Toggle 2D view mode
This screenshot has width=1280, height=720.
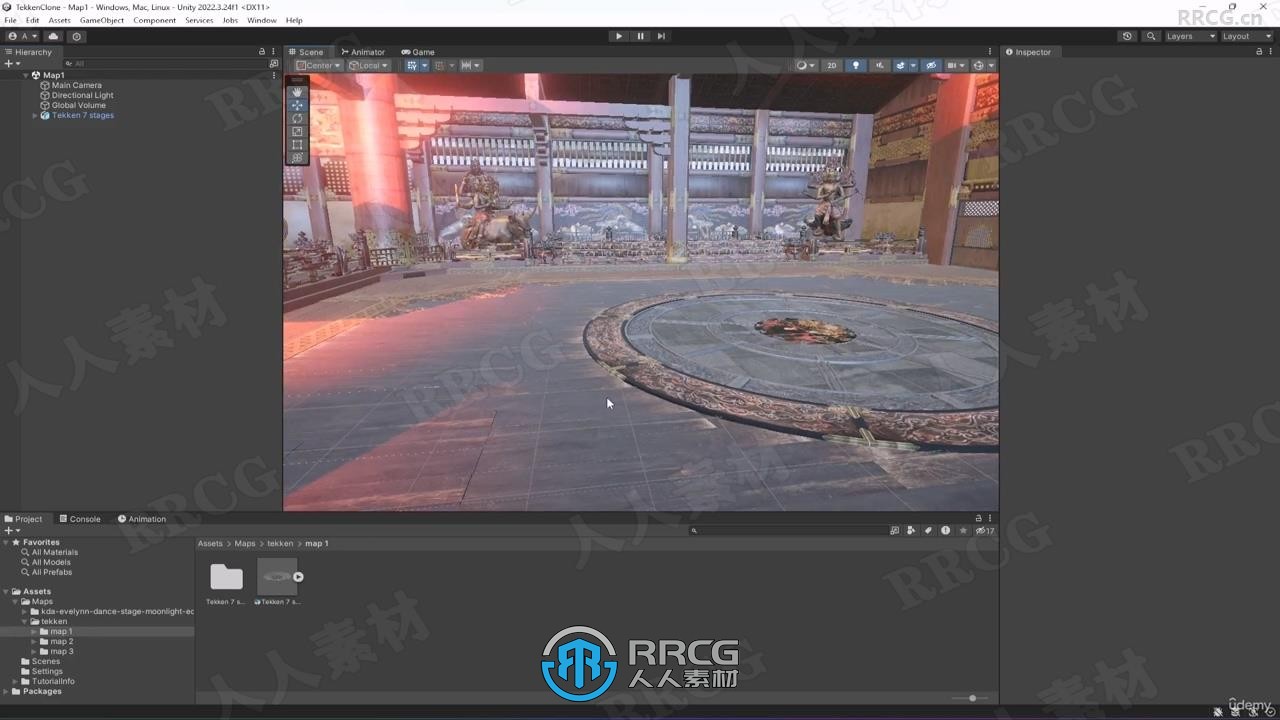tap(831, 65)
